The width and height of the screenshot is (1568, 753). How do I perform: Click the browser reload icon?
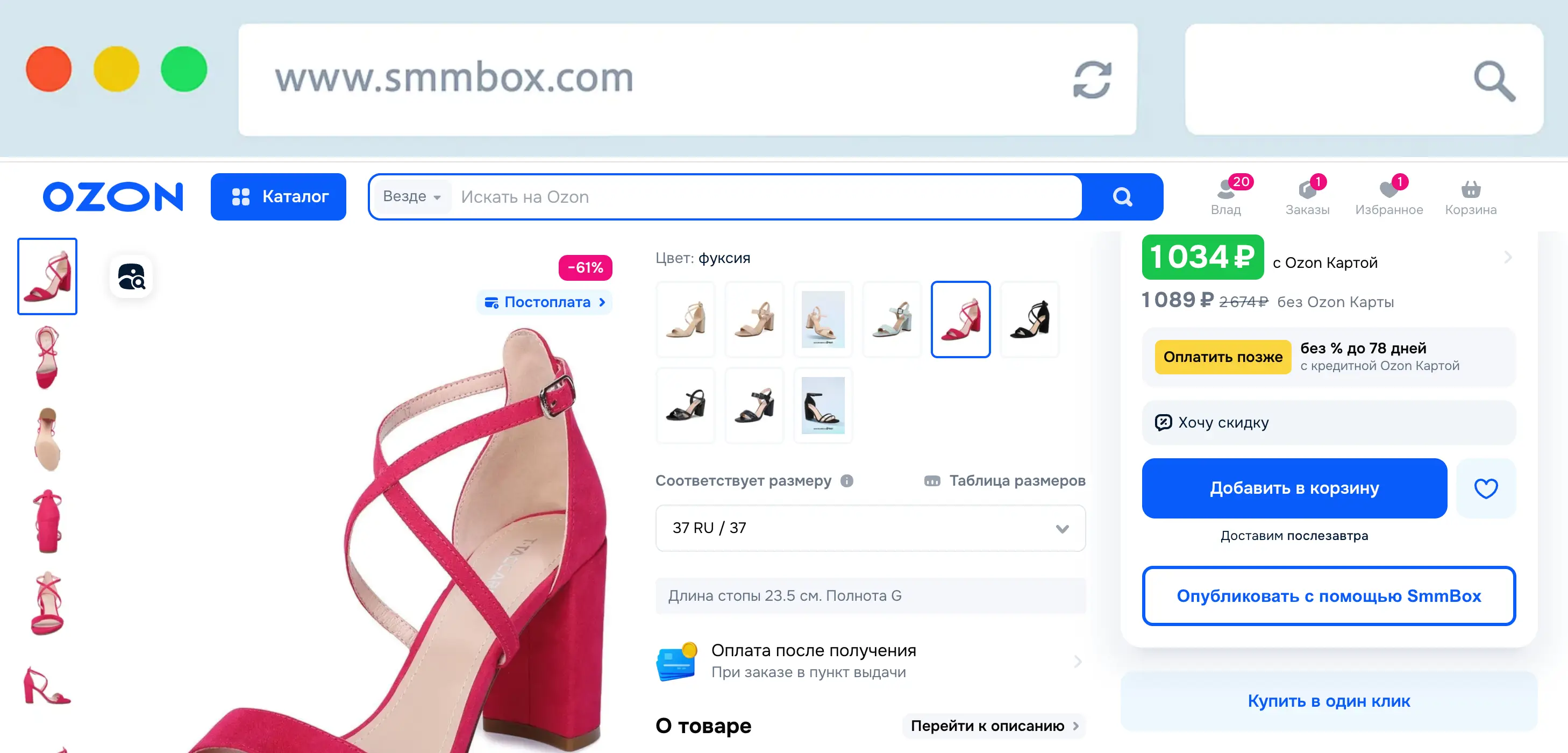pos(1092,79)
